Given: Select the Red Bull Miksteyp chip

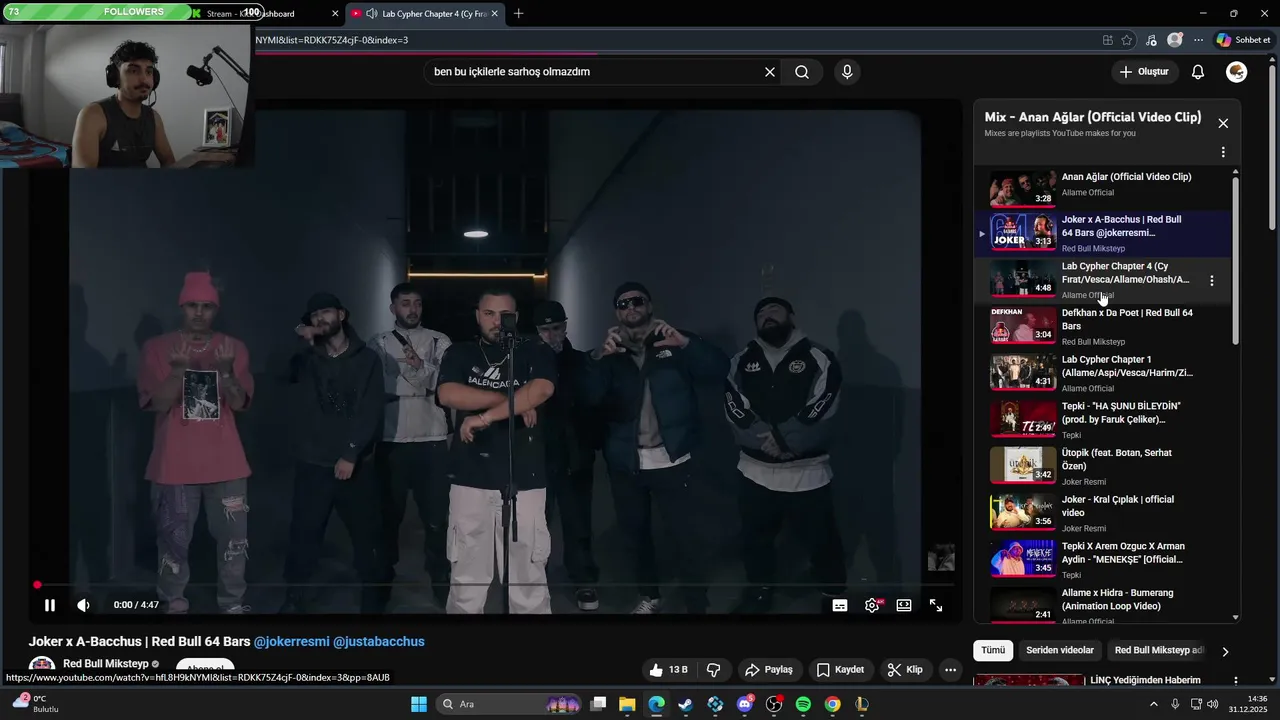Looking at the screenshot, I should coord(1158,650).
